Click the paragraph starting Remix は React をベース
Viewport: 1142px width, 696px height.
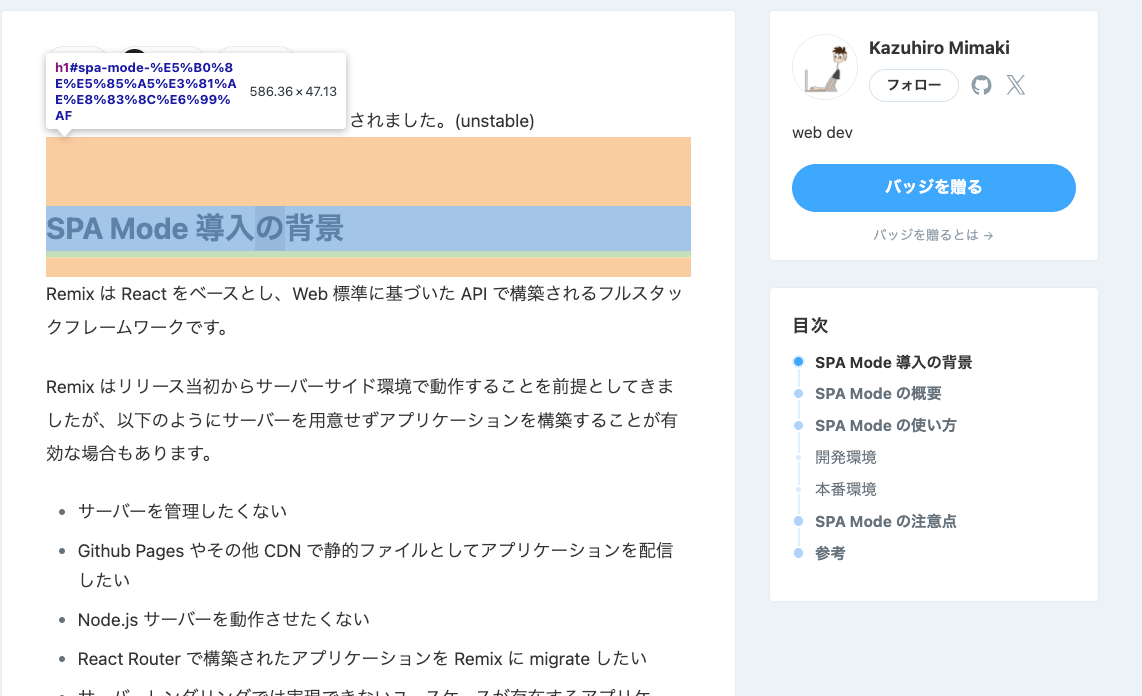pos(364,311)
